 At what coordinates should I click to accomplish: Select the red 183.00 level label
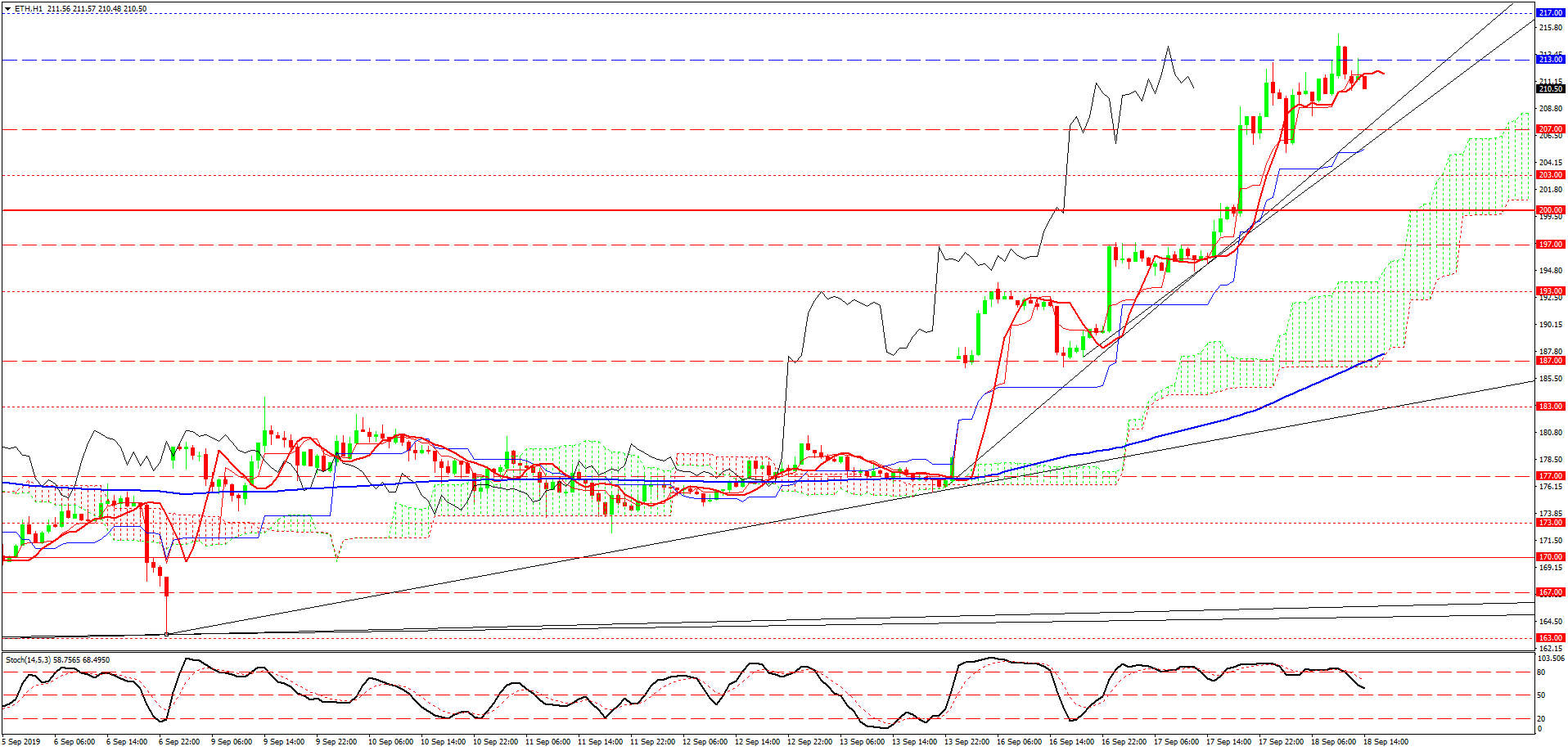click(x=1551, y=407)
